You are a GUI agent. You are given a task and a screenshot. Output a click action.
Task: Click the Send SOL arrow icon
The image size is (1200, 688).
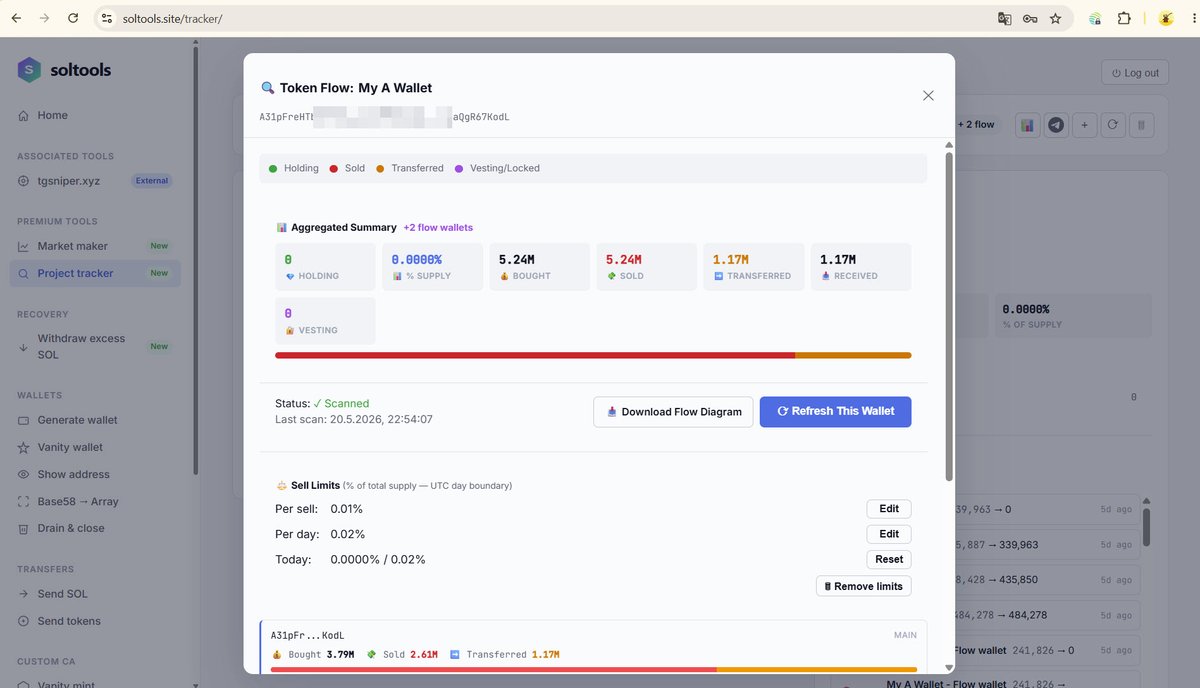point(23,594)
